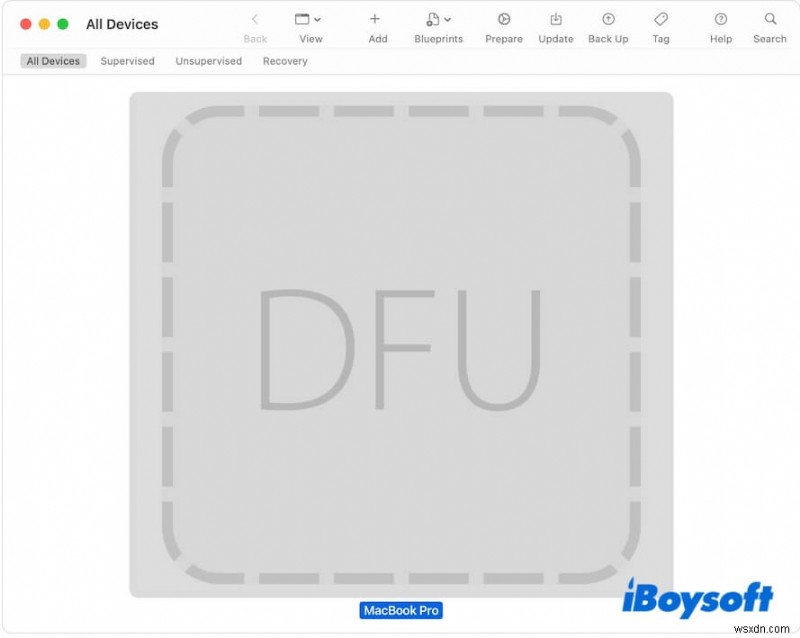Expand the View dropdown chevron
Screen dimensions: 800x638
(317, 20)
